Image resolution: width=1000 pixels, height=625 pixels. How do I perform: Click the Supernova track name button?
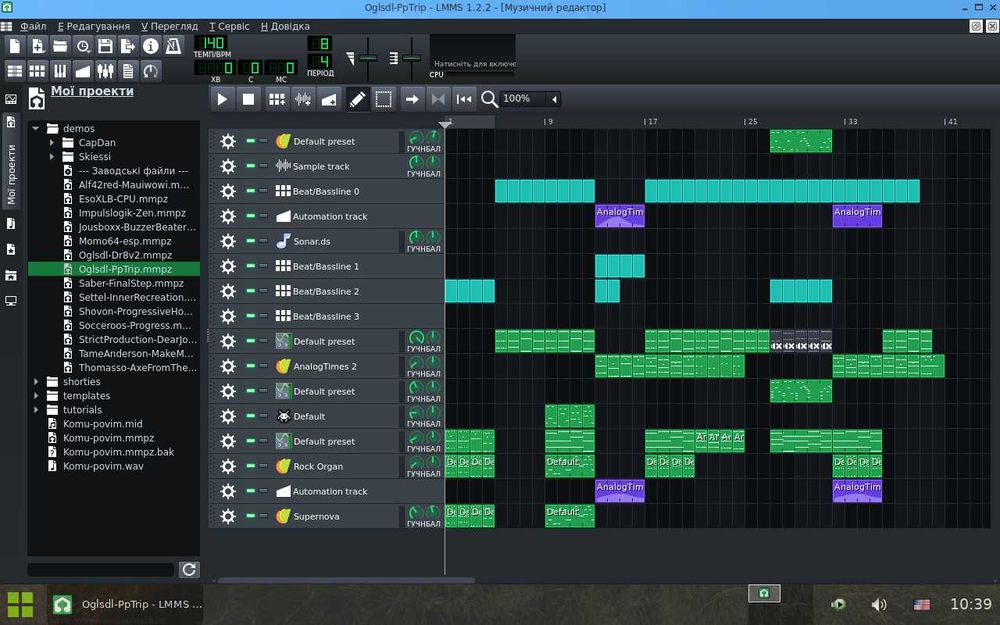coord(337,516)
